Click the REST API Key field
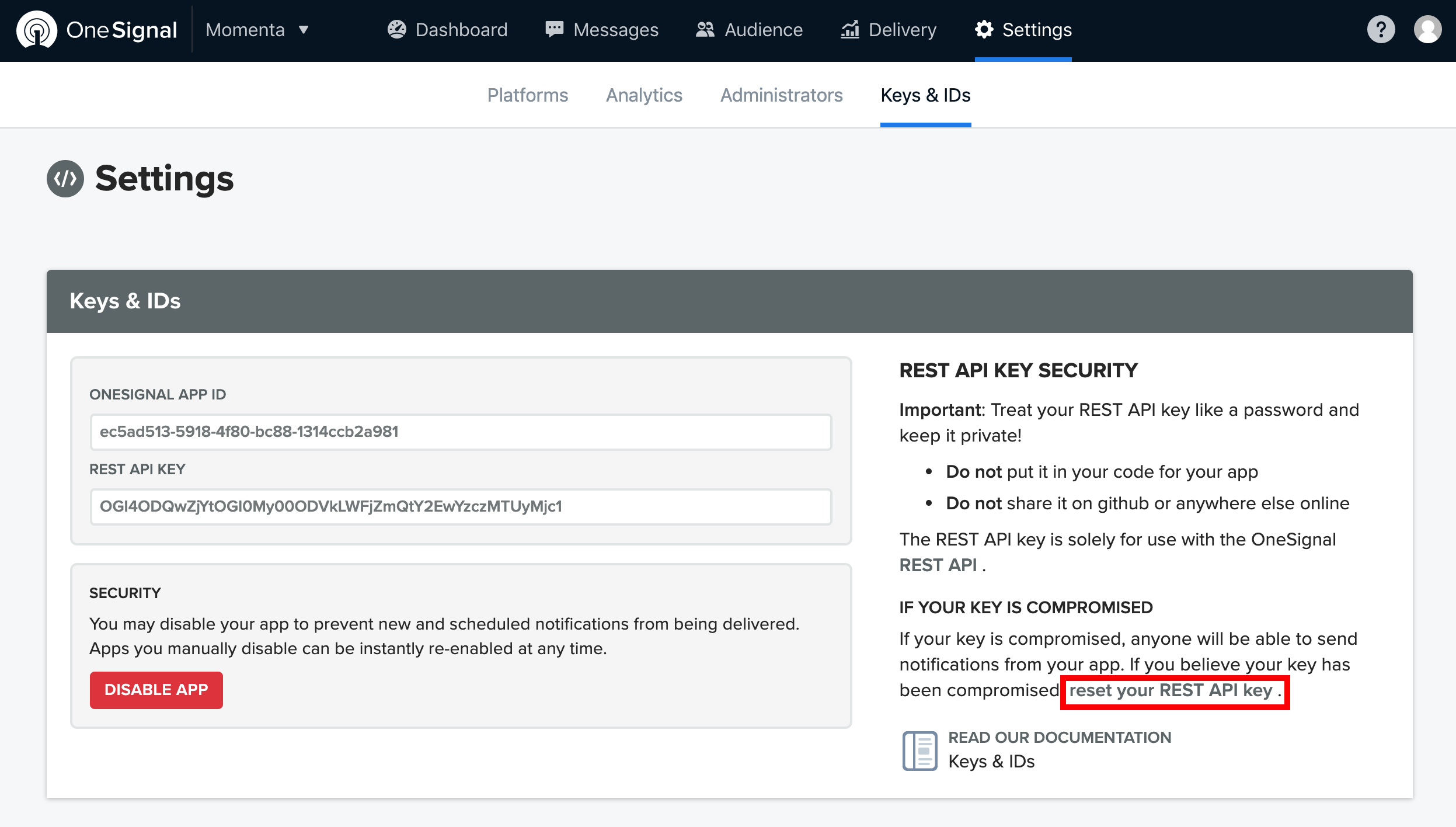This screenshot has height=827, width=1456. click(461, 506)
